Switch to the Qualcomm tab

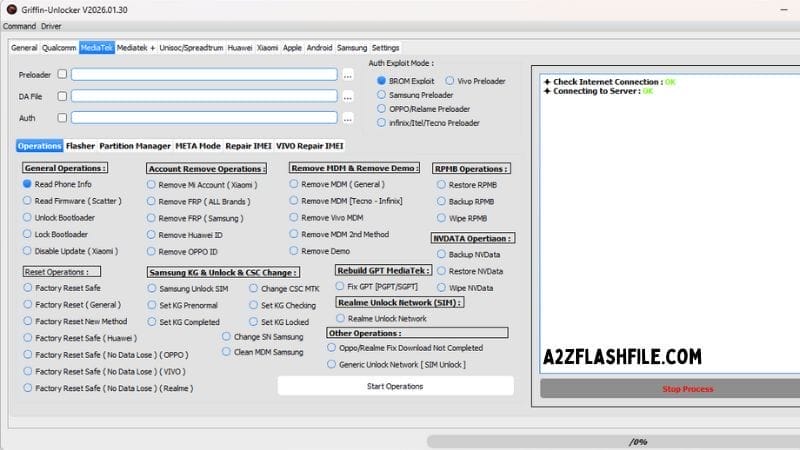point(59,47)
